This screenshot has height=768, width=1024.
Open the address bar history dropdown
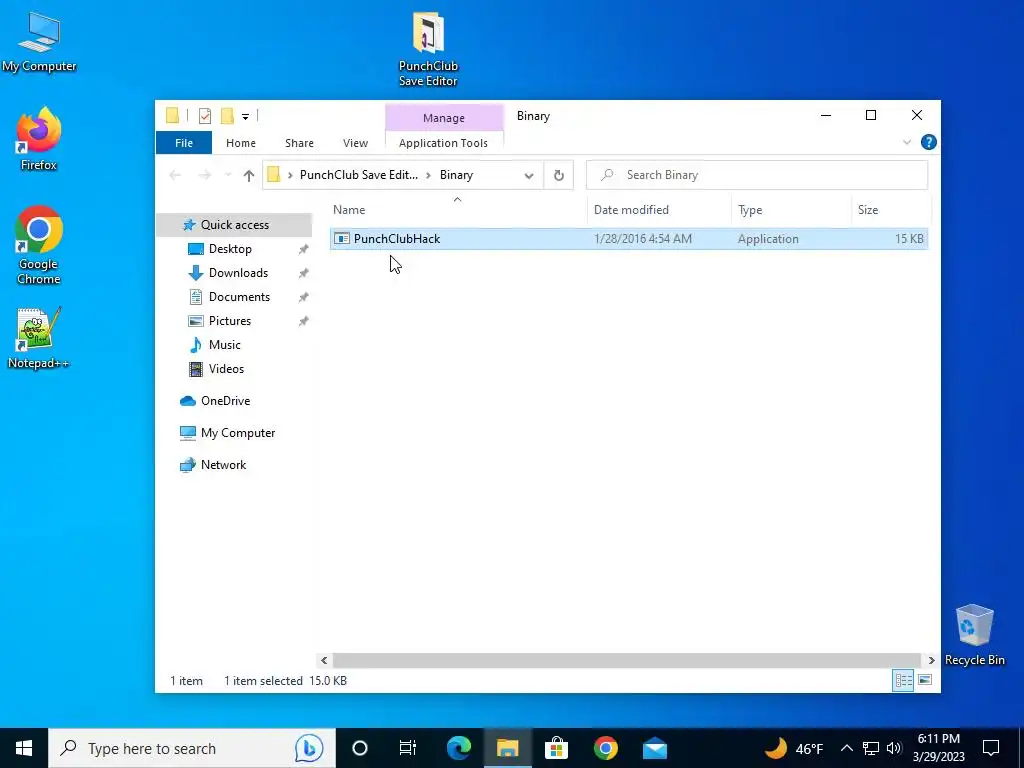coord(529,176)
